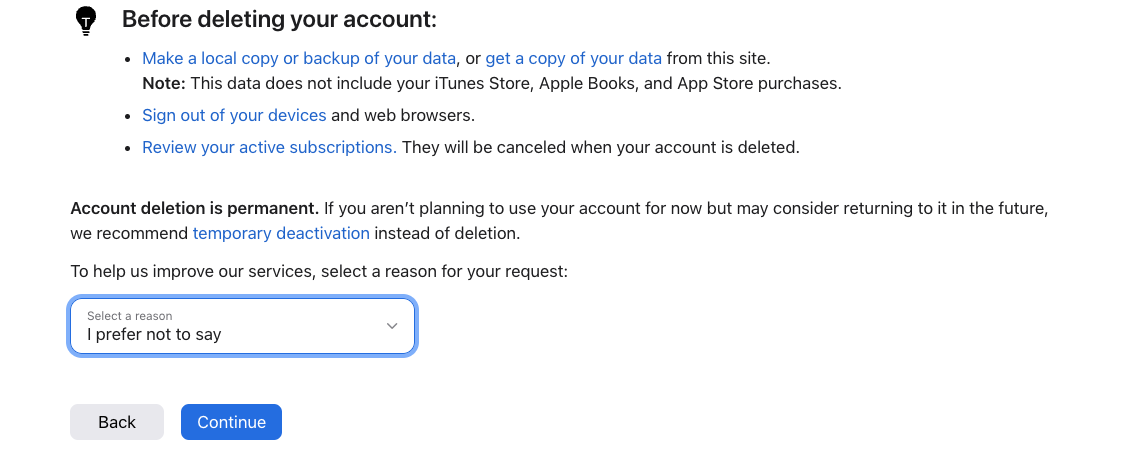The height and width of the screenshot is (471, 1128).
Task: Go back with the Back button
Action: coord(117,422)
